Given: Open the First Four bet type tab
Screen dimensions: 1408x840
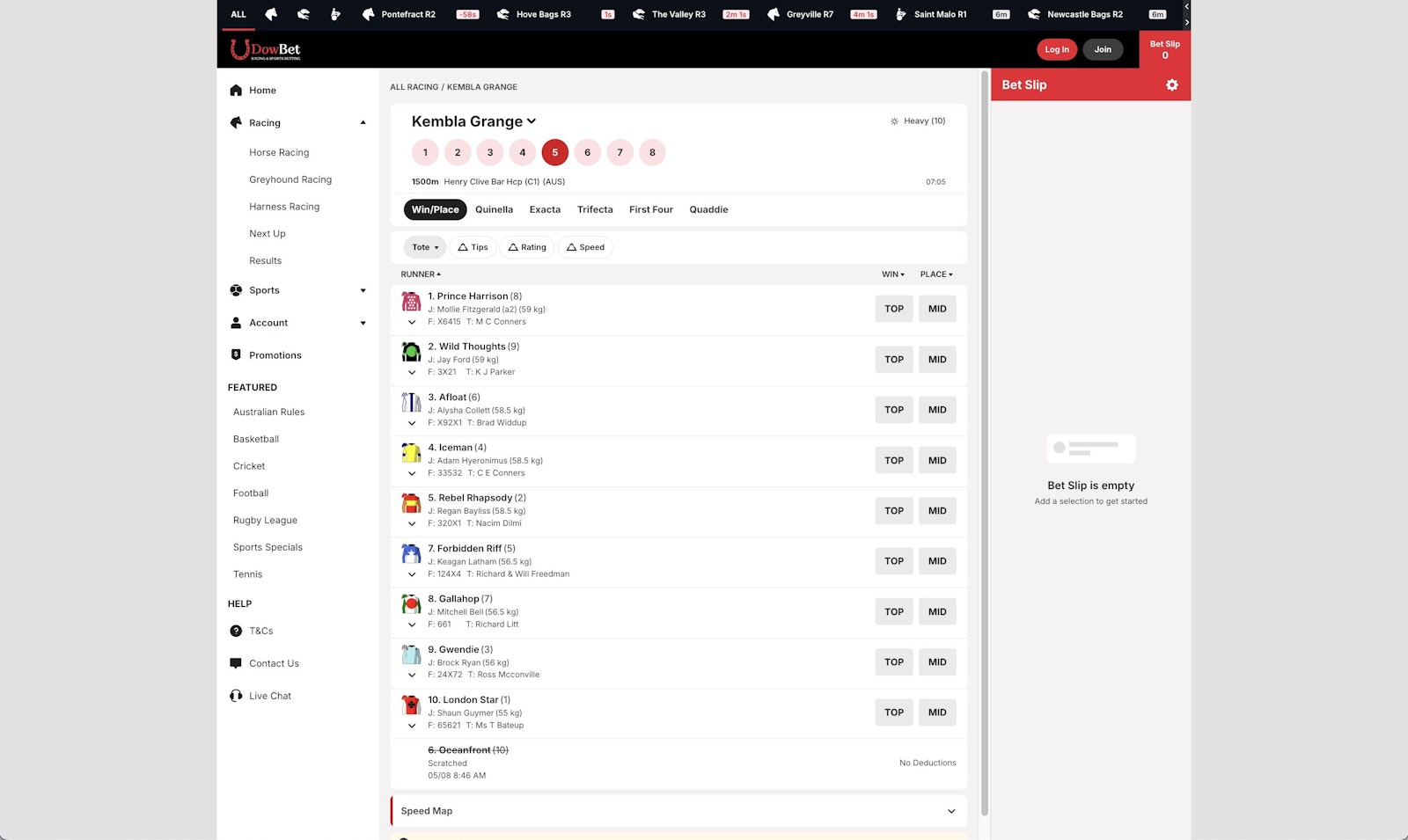Looking at the screenshot, I should [650, 209].
